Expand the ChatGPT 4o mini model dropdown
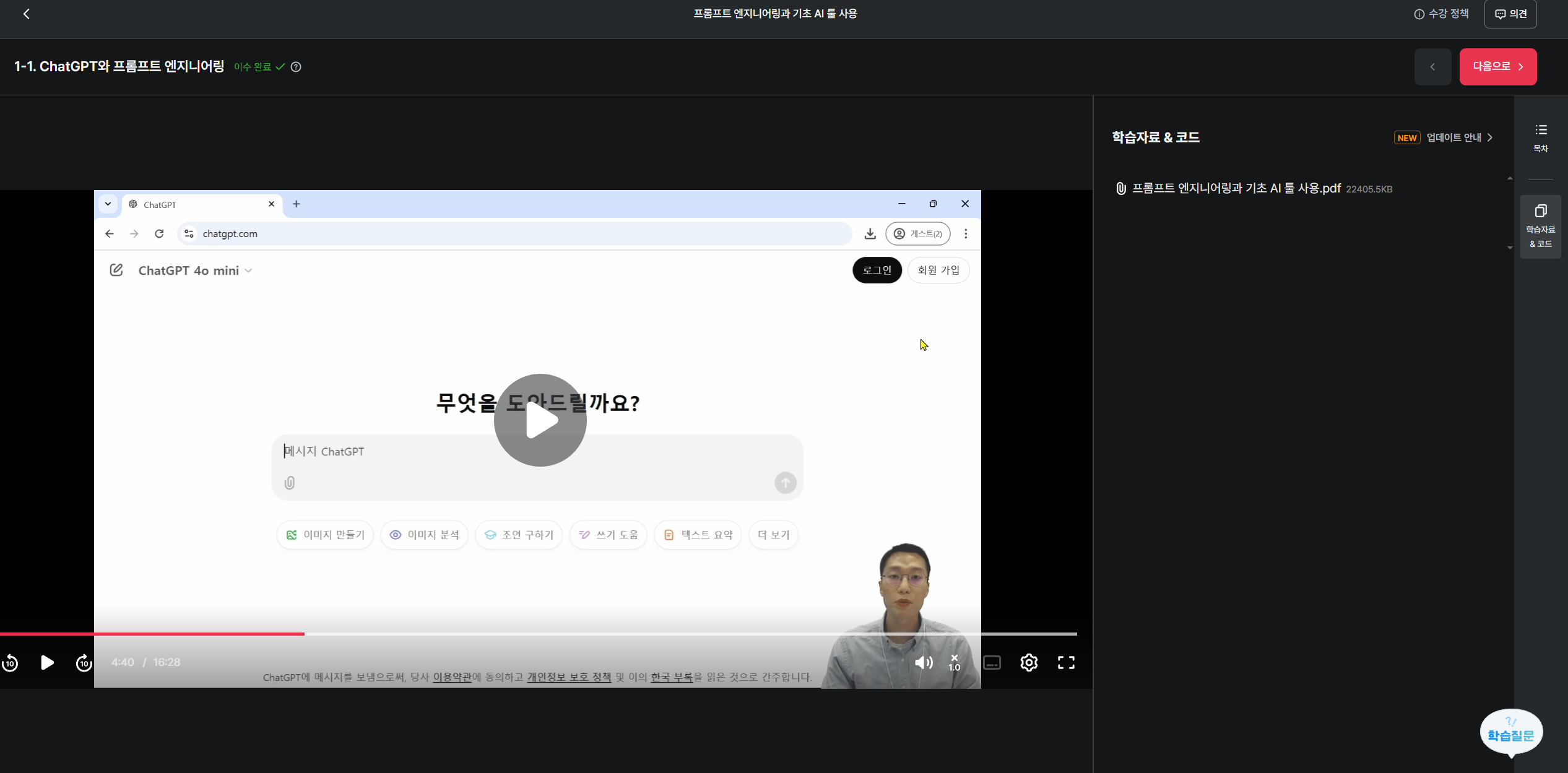This screenshot has width=1568, height=773. pyautogui.click(x=195, y=270)
